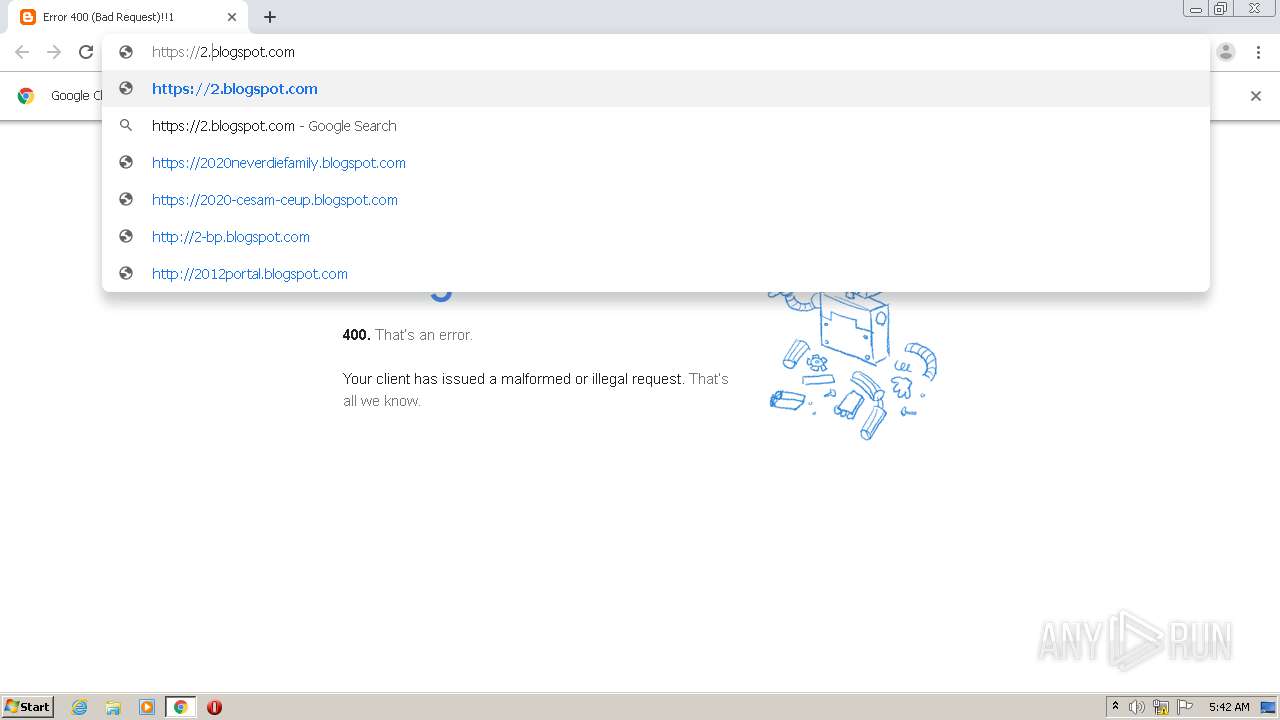This screenshot has width=1280, height=720.
Task: Open a new tab with plus button
Action: [x=270, y=17]
